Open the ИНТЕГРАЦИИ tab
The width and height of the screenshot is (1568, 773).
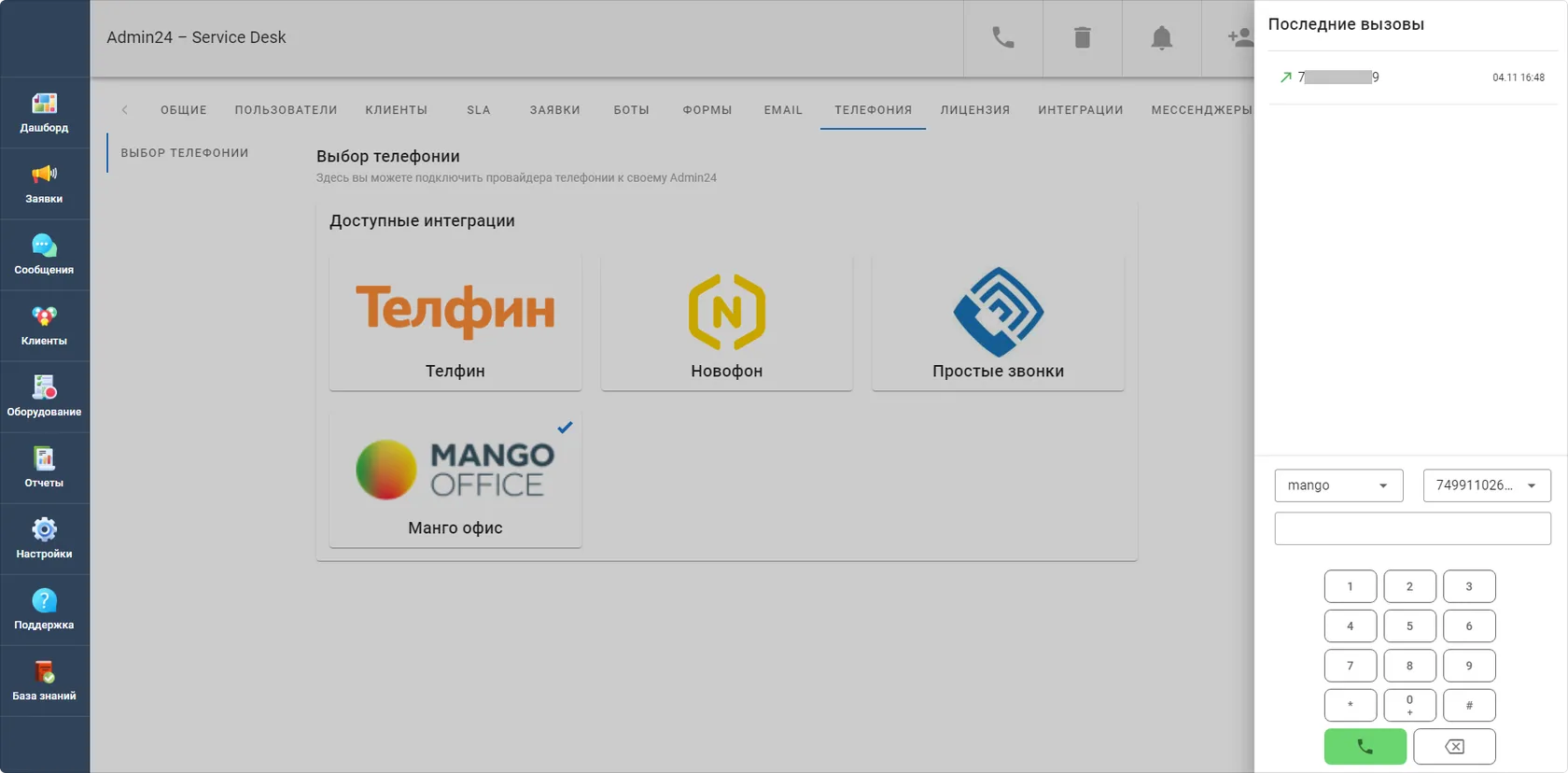coord(1081,110)
